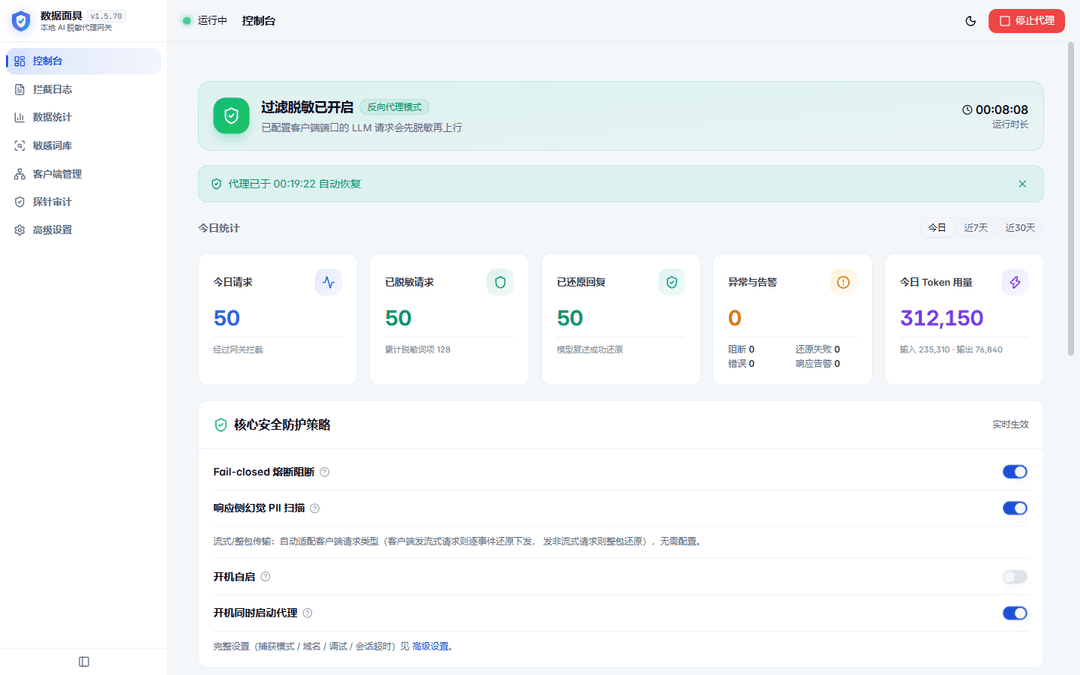Click the page vertical scrollbar
This screenshot has height=675, width=1080.
click(1071, 199)
